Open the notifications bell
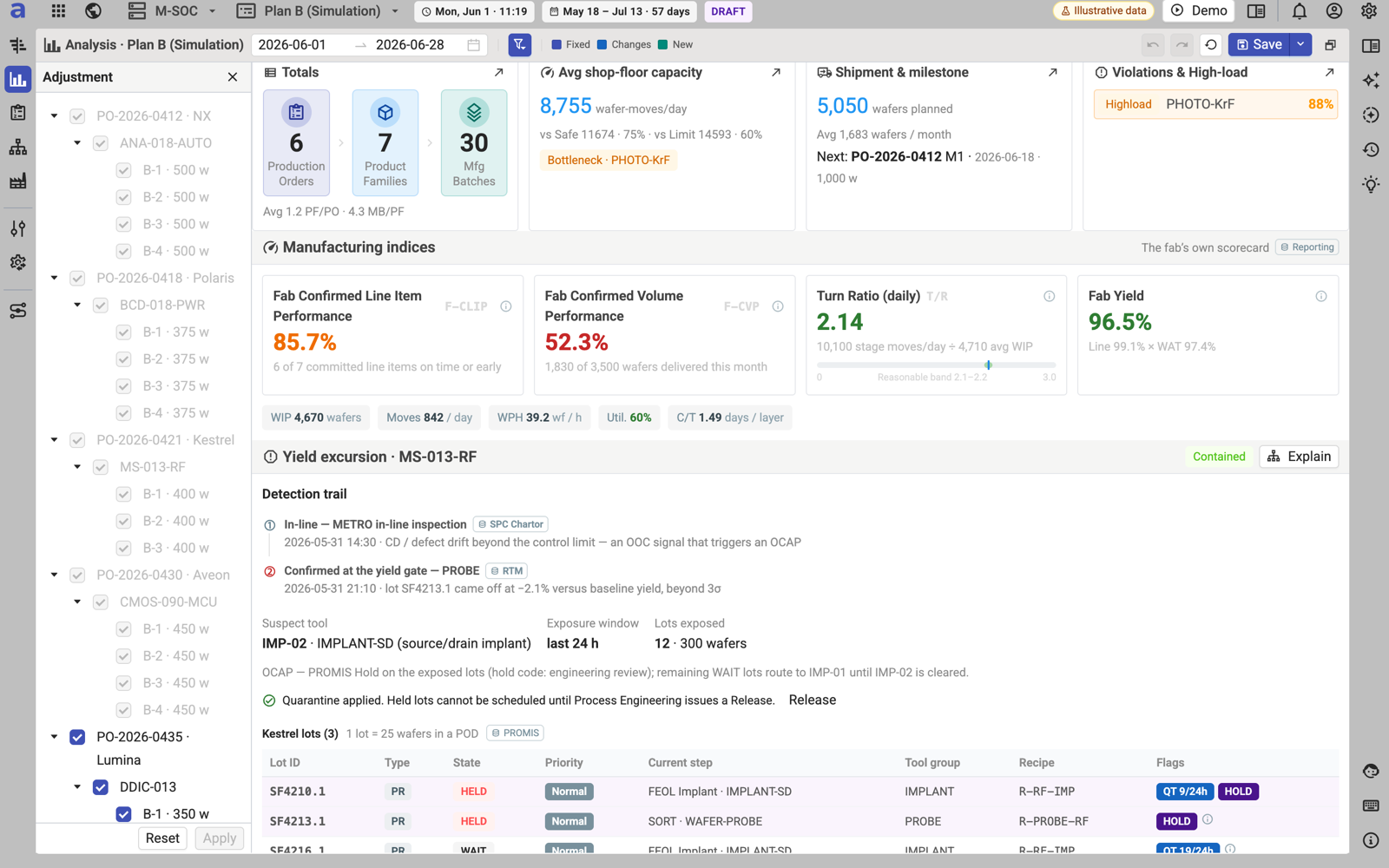1389x868 pixels. pyautogui.click(x=1300, y=11)
